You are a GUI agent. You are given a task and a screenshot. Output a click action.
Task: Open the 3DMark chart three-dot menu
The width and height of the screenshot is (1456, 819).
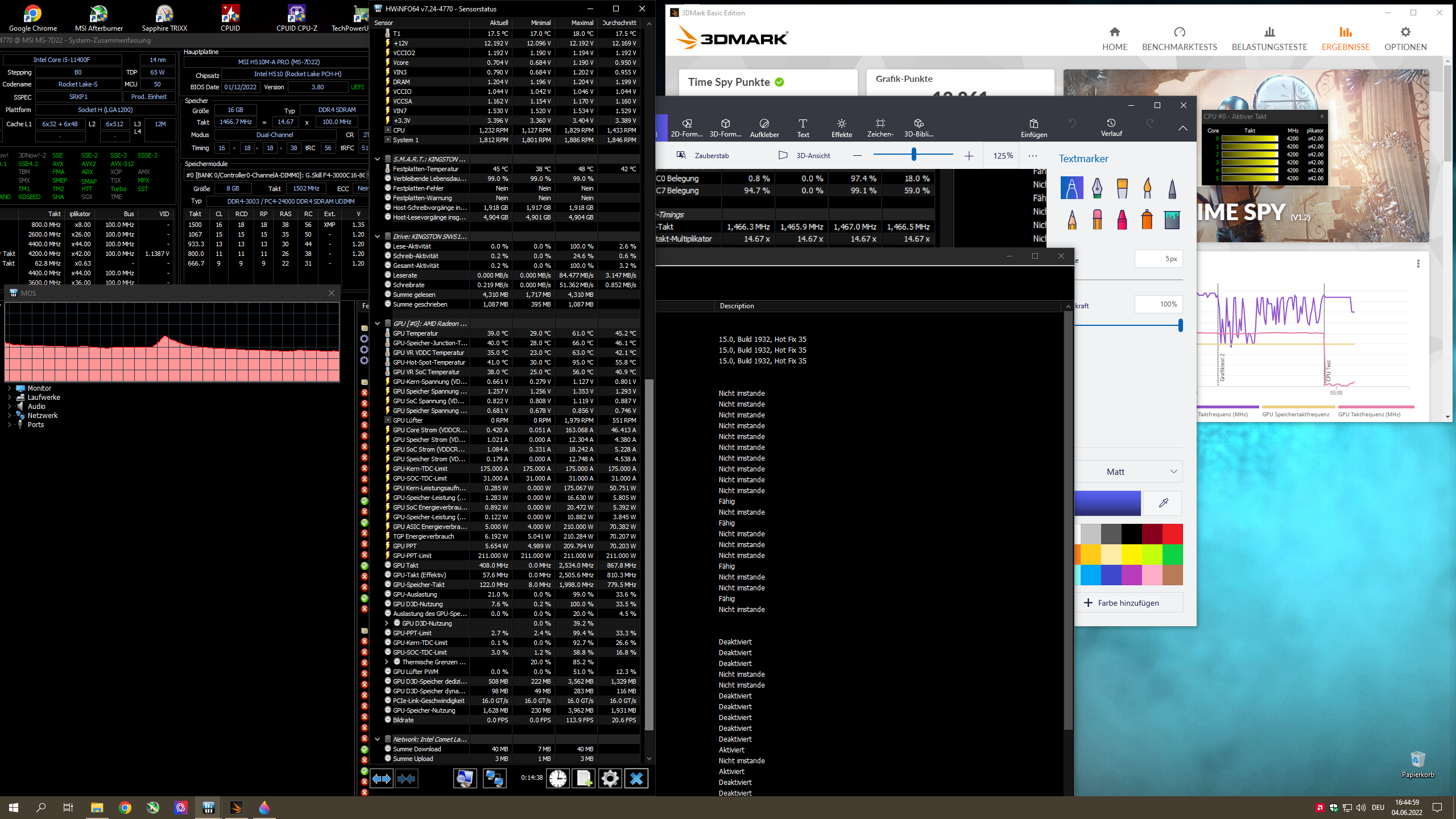[x=1418, y=263]
